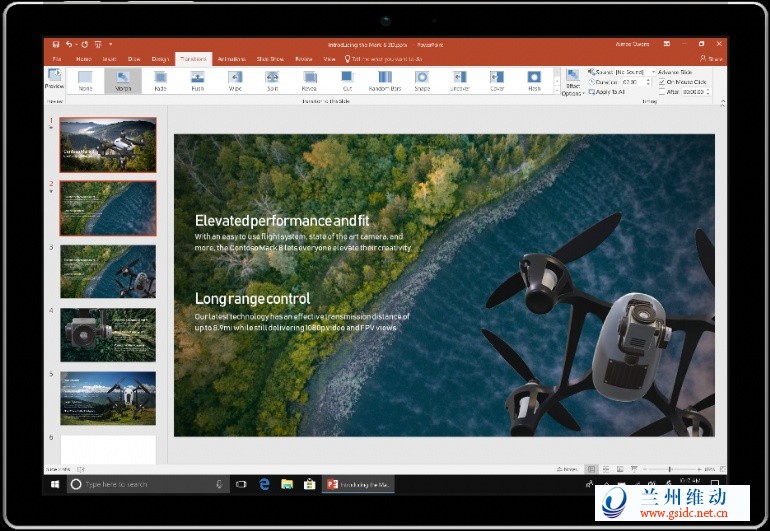Open the File menu
This screenshot has height=531, width=770.
click(56, 59)
